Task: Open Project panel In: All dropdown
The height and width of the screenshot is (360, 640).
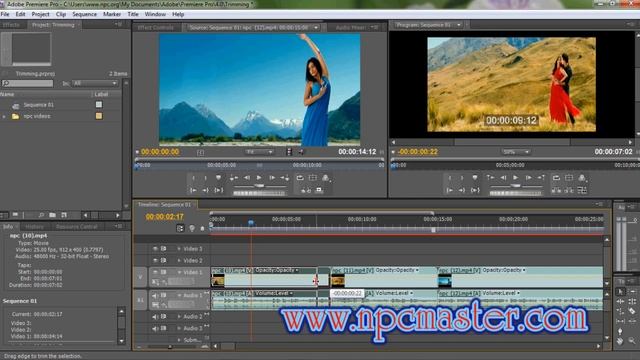Action: pos(95,83)
